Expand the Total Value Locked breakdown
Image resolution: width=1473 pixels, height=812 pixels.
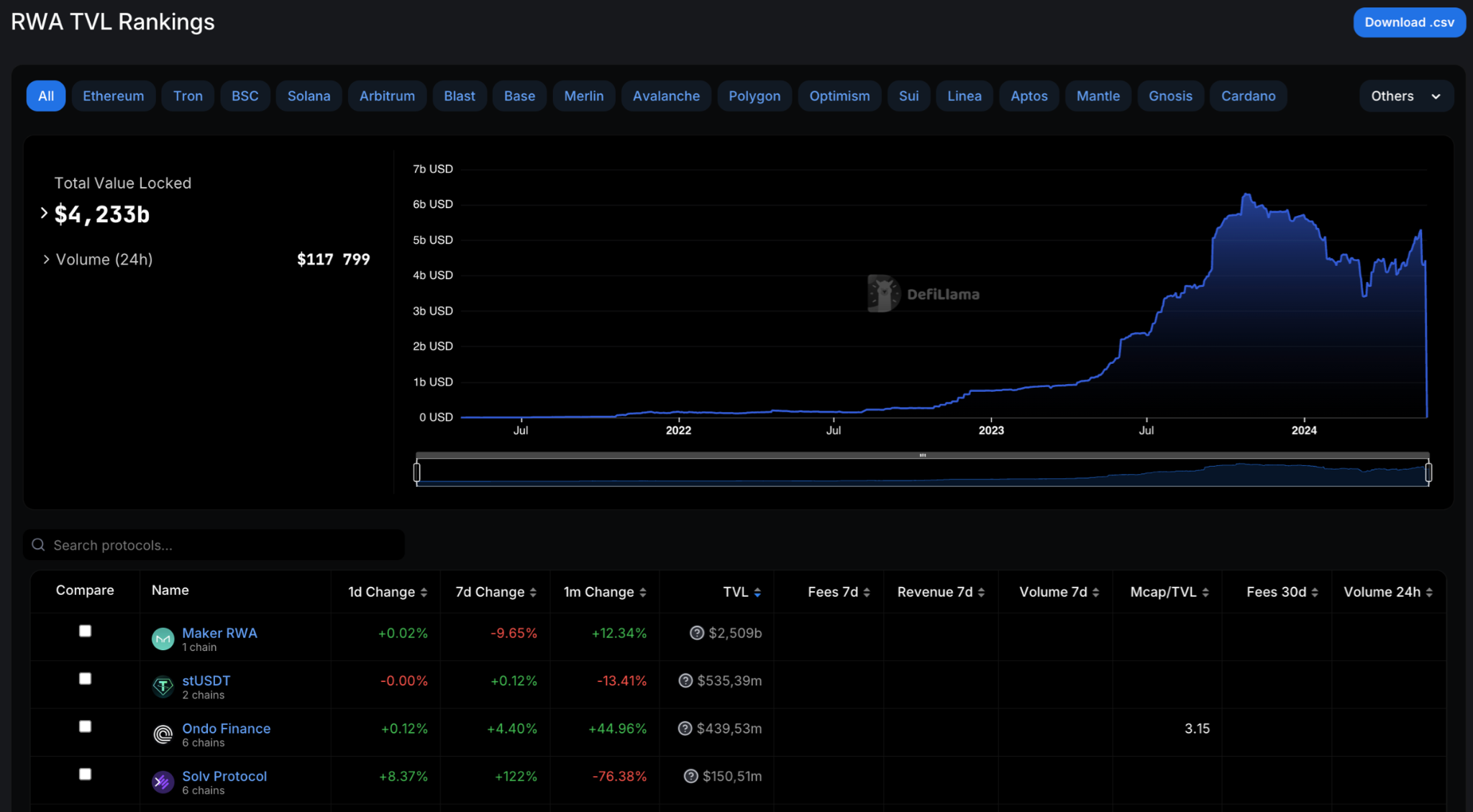click(x=45, y=213)
